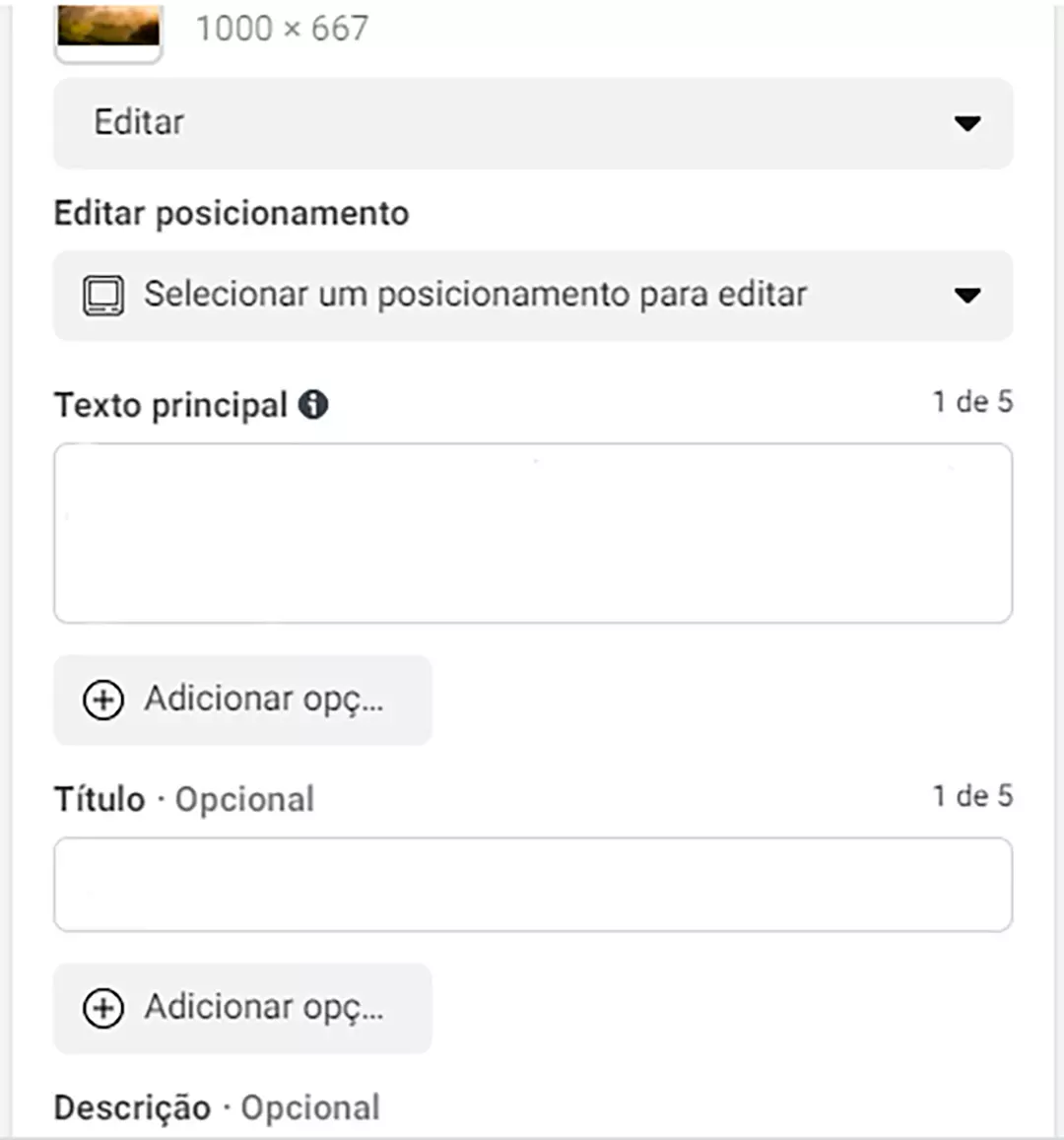Open the image thumbnail preview
This screenshot has height=1140, width=1064.
(108, 32)
